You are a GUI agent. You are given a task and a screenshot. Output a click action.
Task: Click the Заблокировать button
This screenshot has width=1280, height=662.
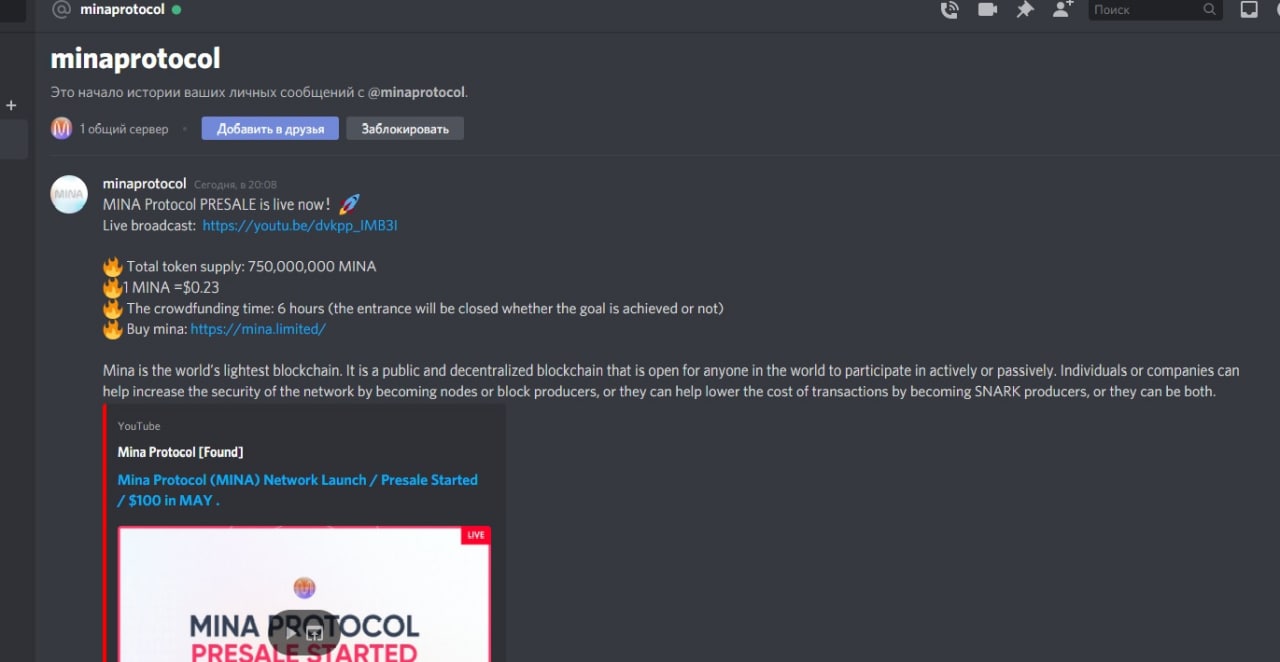pyautogui.click(x=405, y=128)
